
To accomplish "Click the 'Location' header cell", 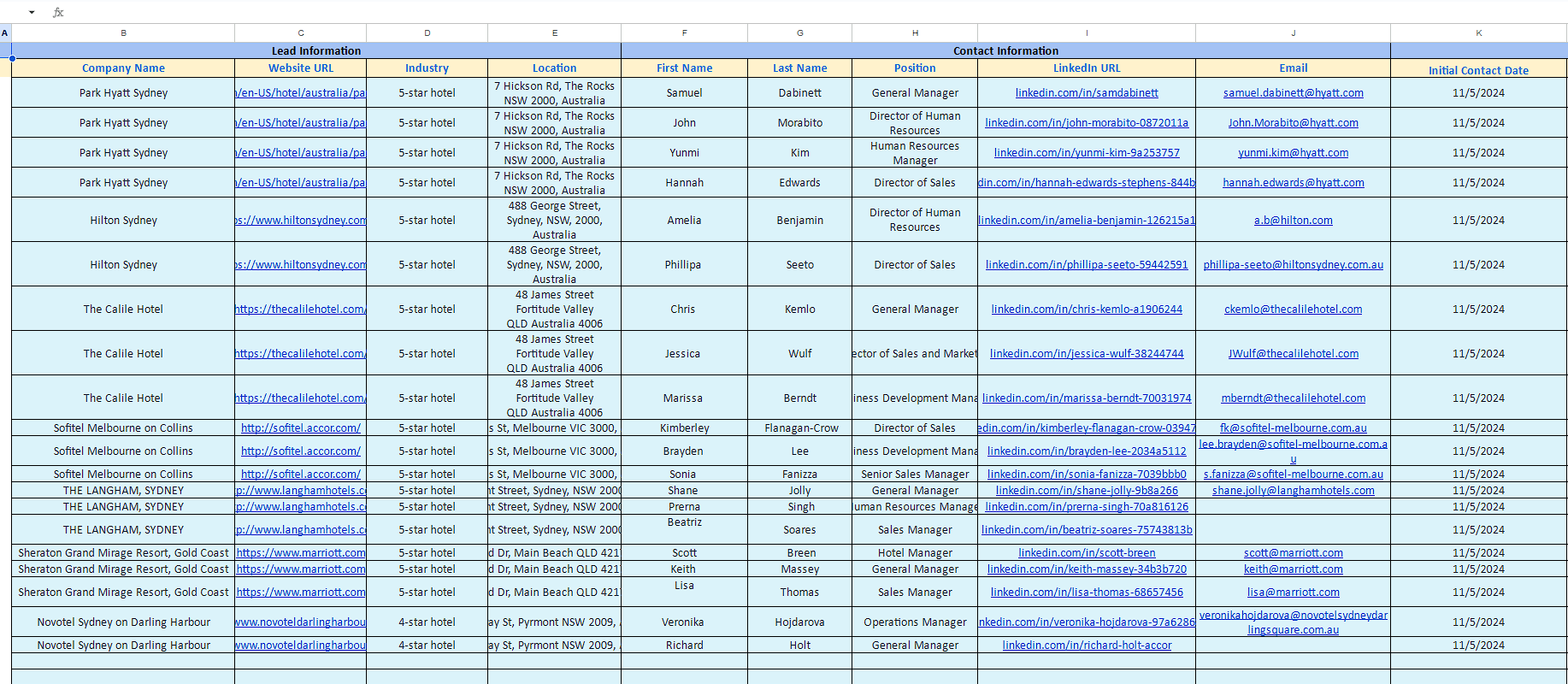I will [555, 68].
